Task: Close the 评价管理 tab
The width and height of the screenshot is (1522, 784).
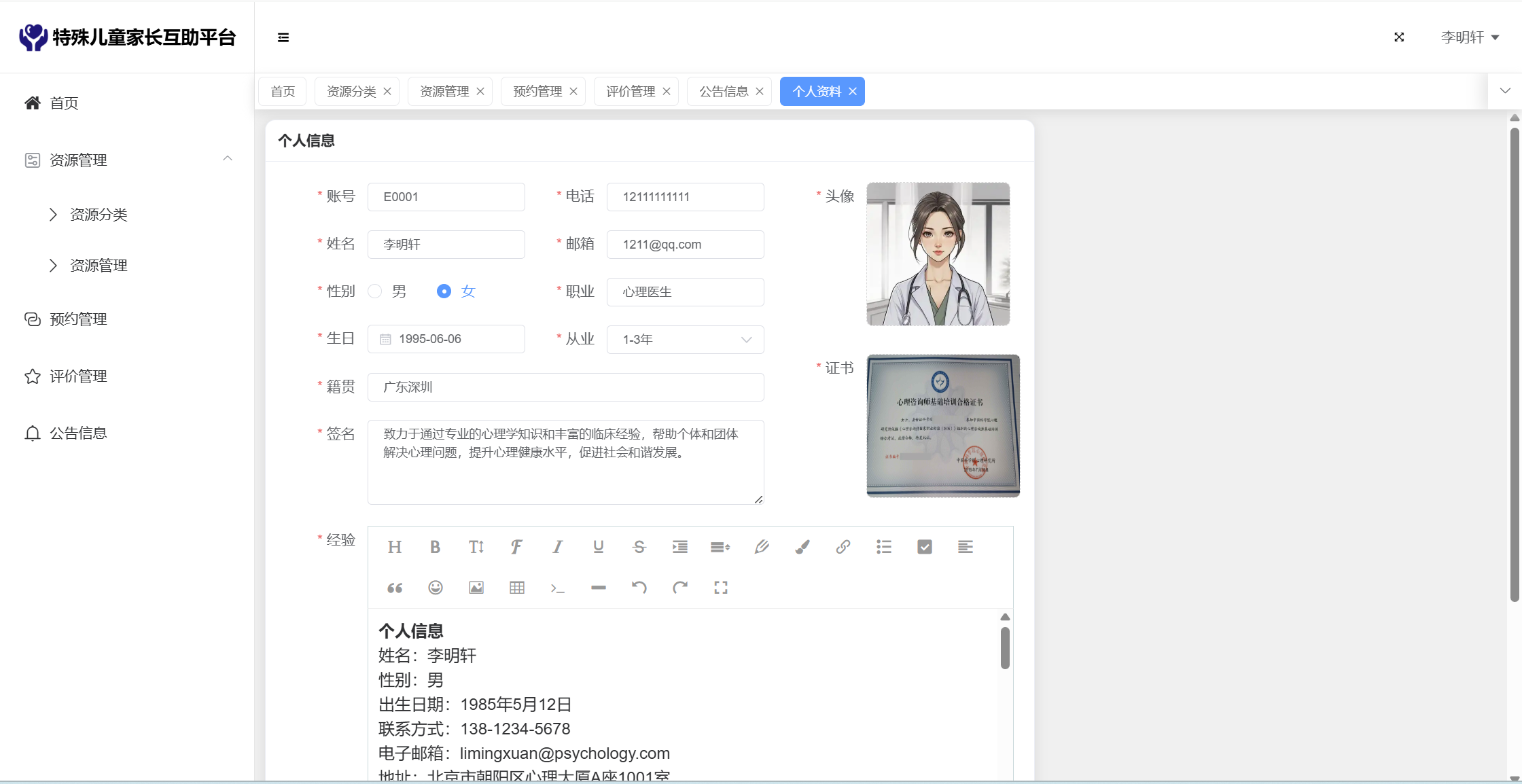Action: coord(667,92)
